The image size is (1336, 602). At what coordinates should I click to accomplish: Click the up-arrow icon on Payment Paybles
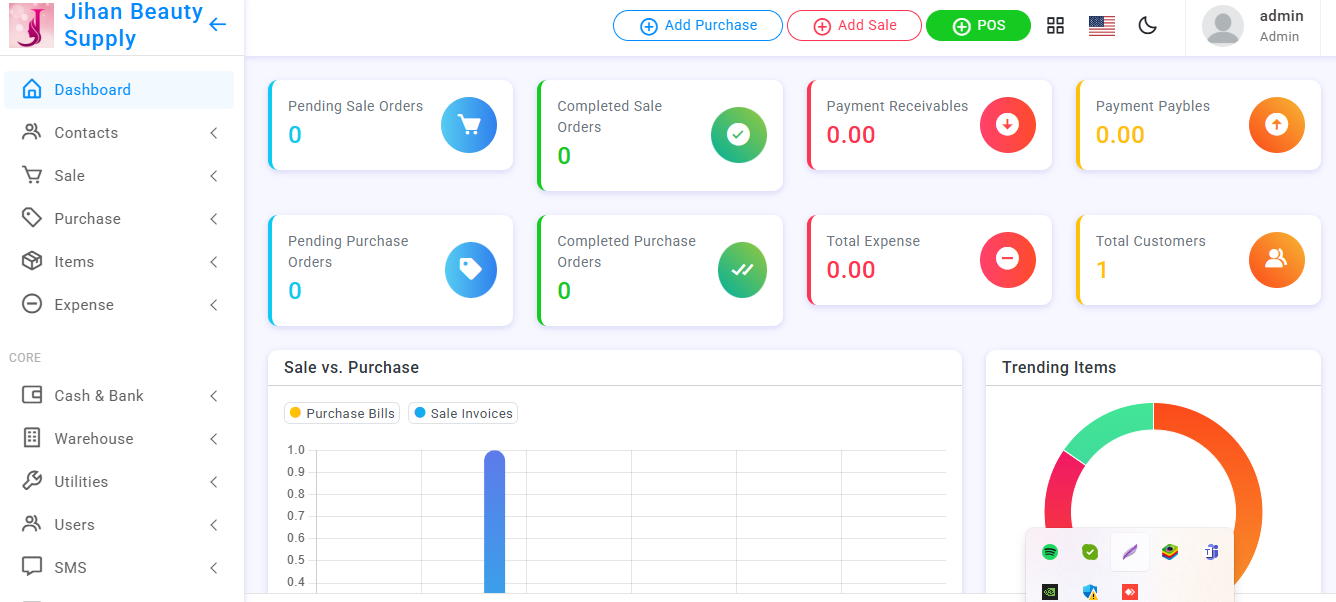(x=1276, y=125)
